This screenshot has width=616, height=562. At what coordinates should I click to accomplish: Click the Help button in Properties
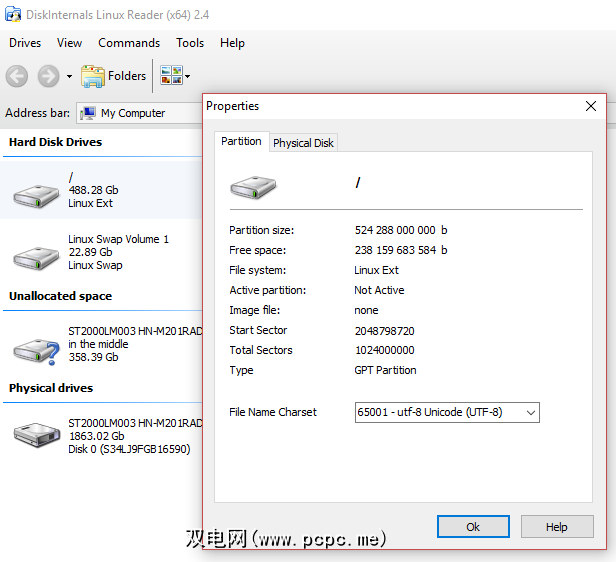pos(557,527)
